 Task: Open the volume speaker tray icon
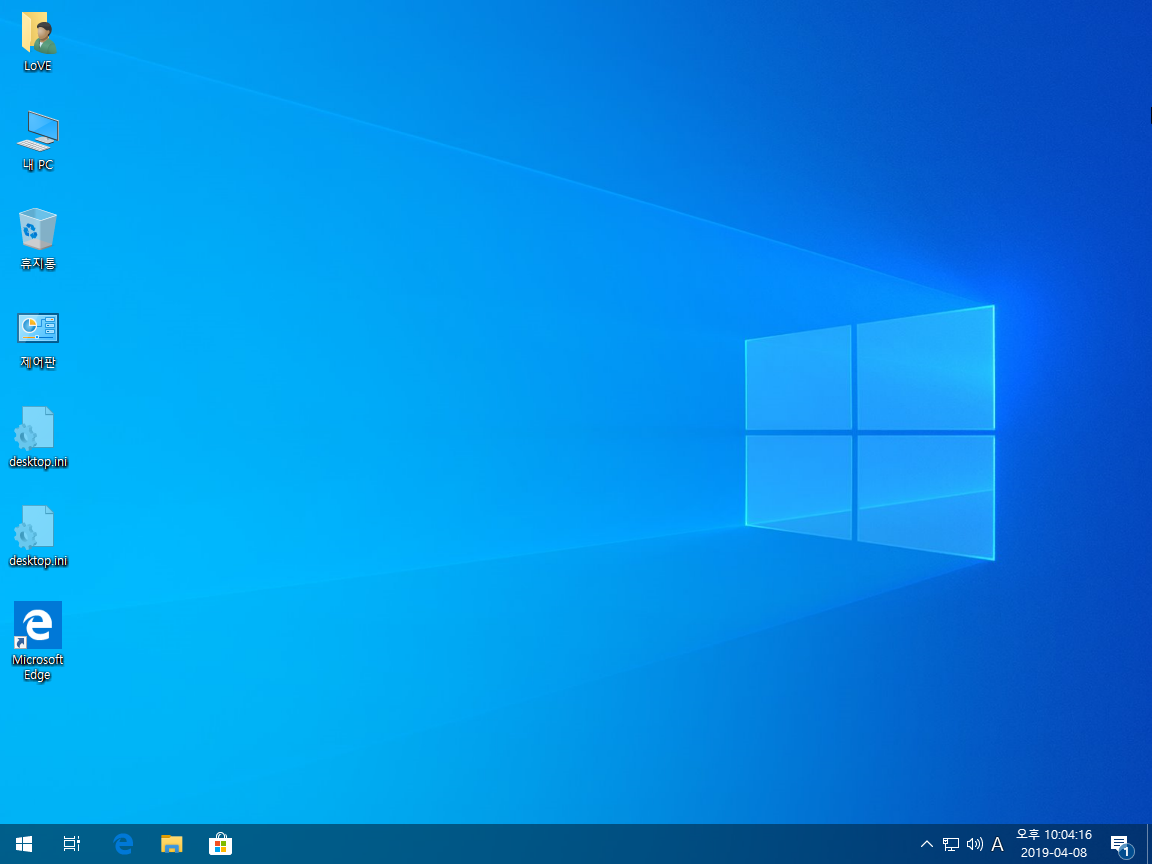(974, 844)
